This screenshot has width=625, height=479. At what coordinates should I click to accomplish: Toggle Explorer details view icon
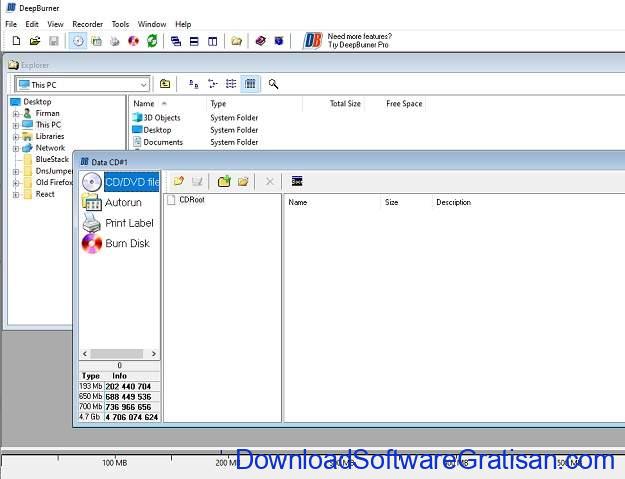250,84
